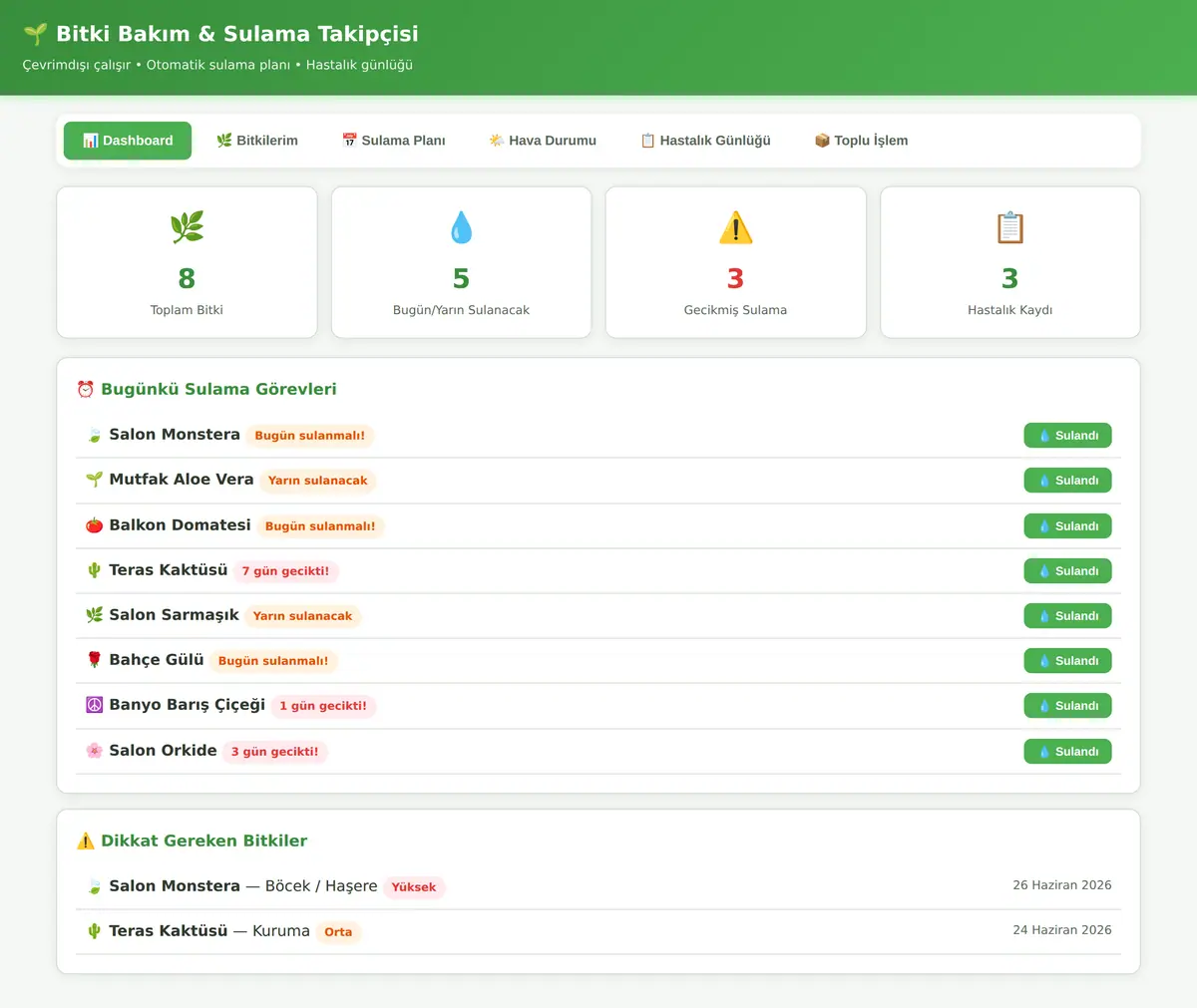Click the alarm clock icon beside Bugünkü Sulama Görevleri

coord(86,389)
